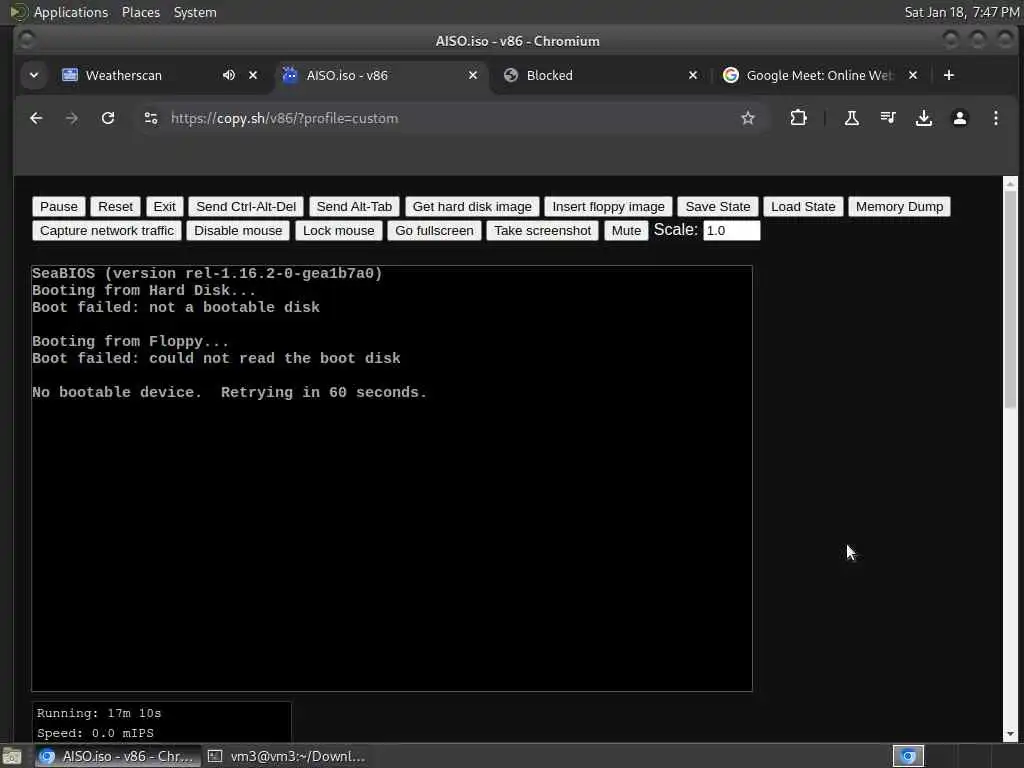Open Chrome Labs flask icon
The width and height of the screenshot is (1024, 768).
[x=852, y=118]
